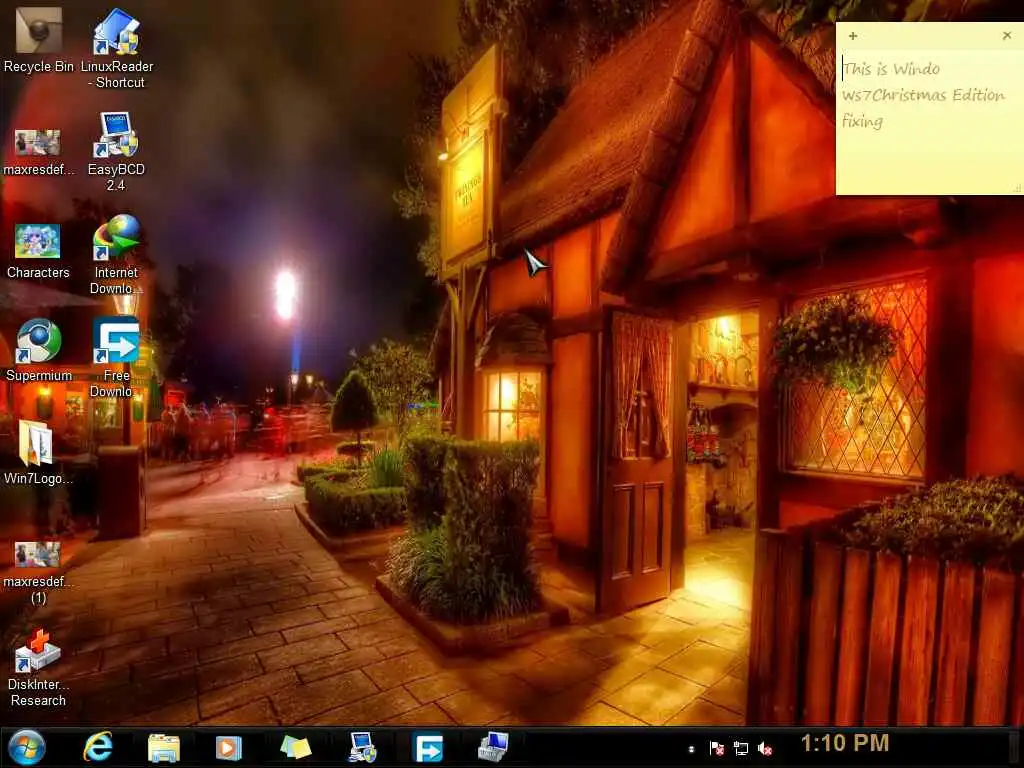Open EasyBCD taskbar icon with shield
Screen dimensions: 1024x768
click(362, 747)
